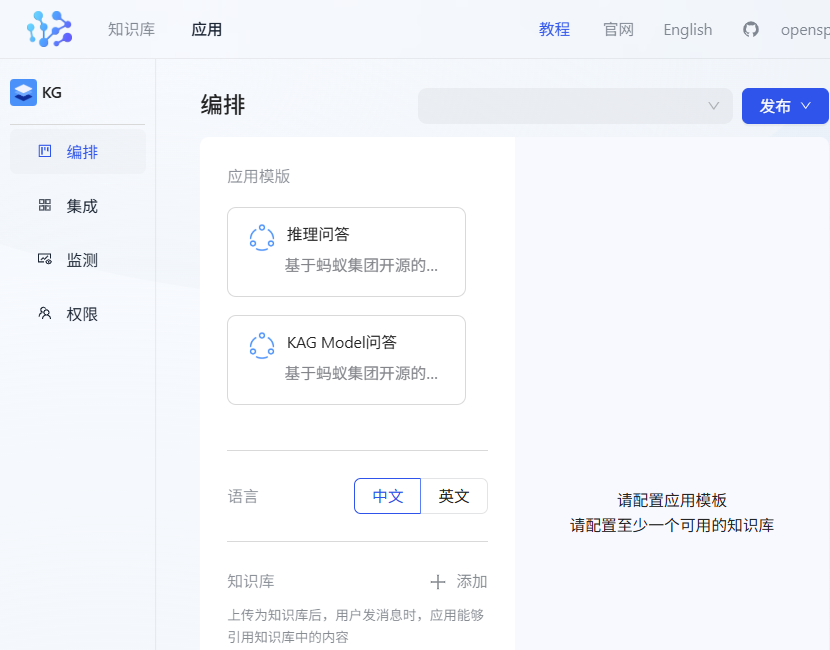Click the KAG Model问答 template icon
Screen dimensions: 830x650
pyautogui.click(x=262, y=346)
